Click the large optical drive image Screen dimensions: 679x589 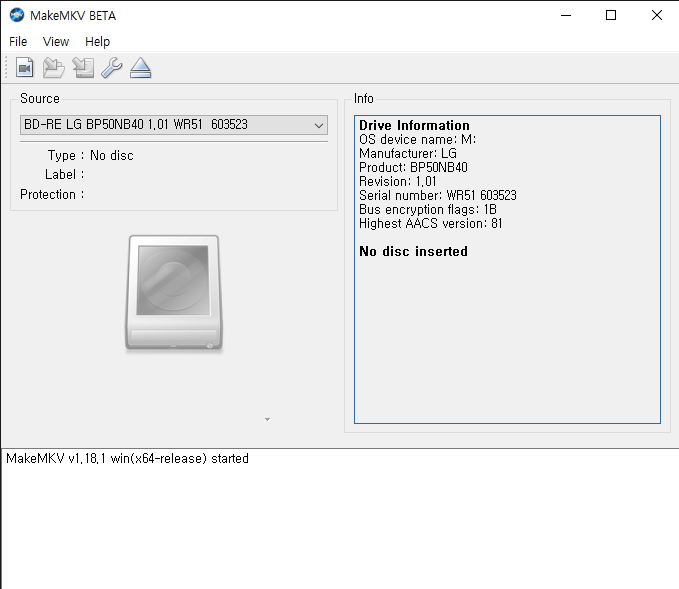pos(174,293)
